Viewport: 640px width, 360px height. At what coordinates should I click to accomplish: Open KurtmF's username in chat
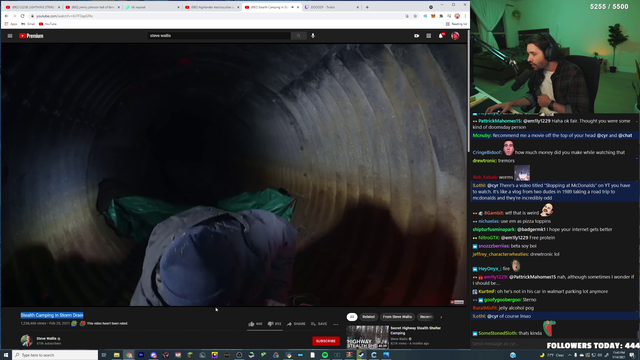(487, 291)
